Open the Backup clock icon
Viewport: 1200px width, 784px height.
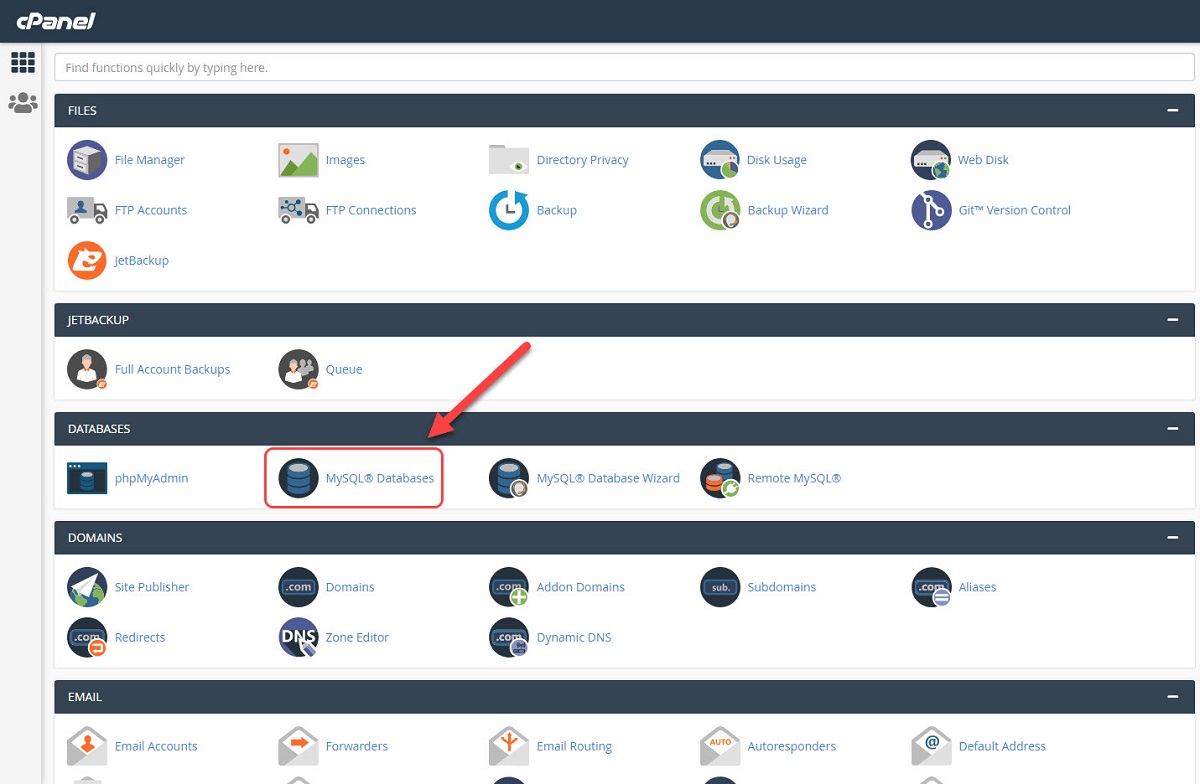[509, 210]
